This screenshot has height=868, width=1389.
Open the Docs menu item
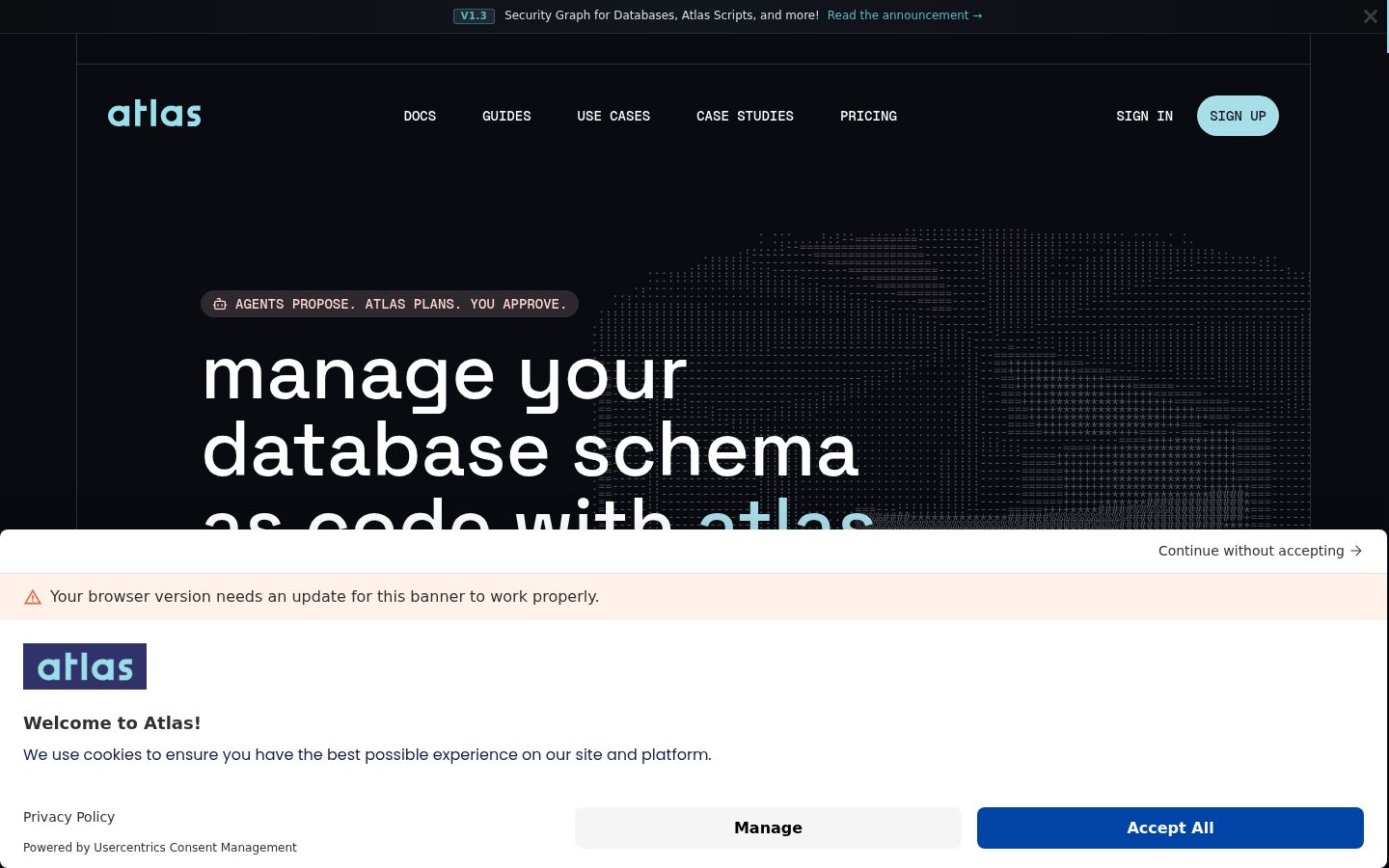420,116
